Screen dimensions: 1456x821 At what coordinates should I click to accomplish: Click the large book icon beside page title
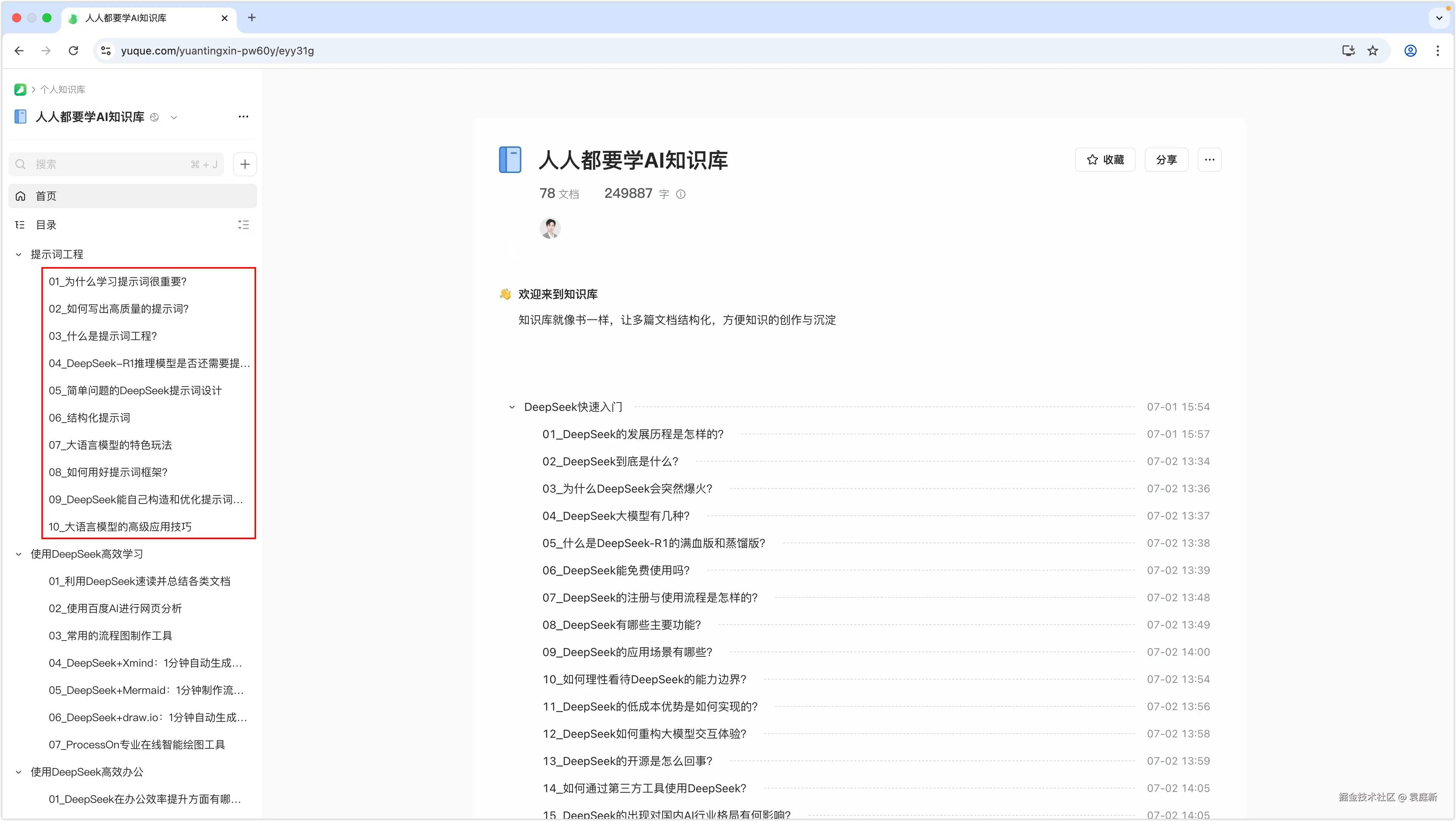click(511, 159)
